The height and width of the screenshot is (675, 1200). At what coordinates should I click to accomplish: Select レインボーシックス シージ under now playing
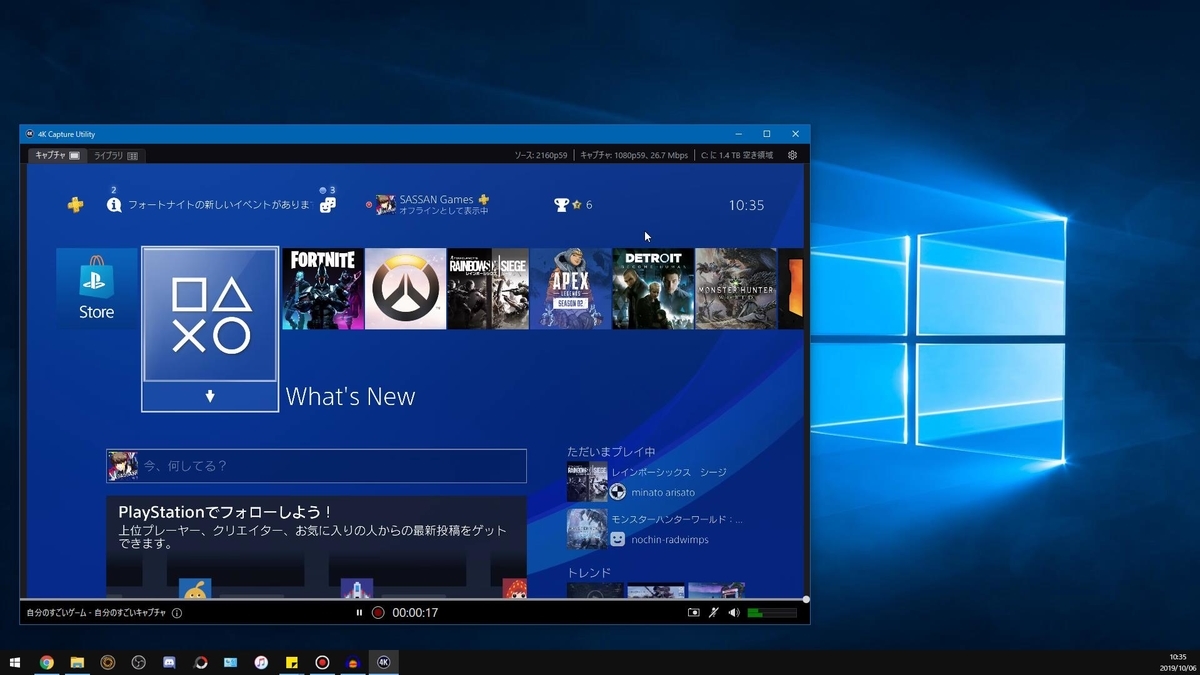[668, 472]
